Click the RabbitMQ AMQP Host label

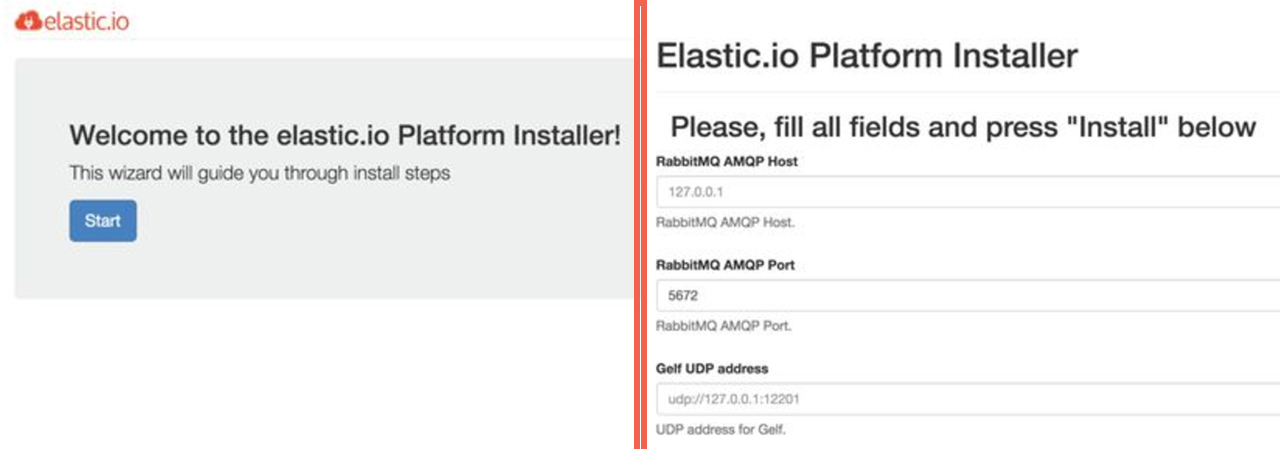coord(727,161)
